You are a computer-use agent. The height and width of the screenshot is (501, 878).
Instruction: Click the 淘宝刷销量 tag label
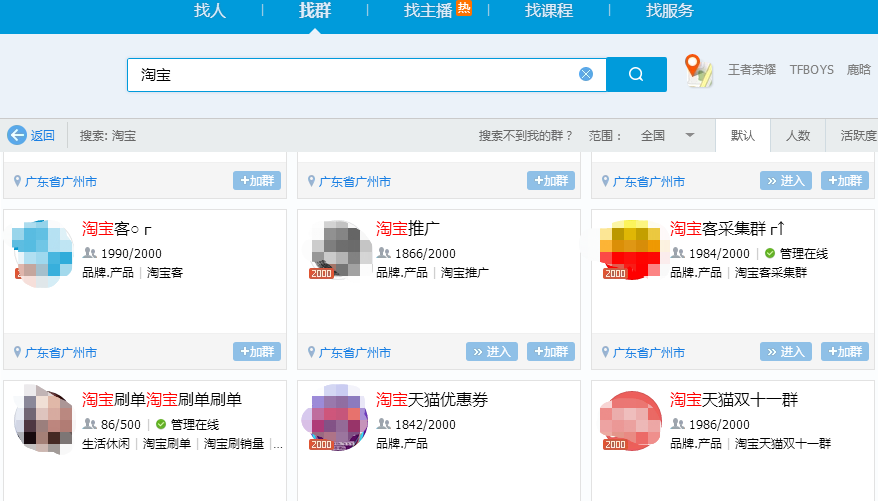pyautogui.click(x=233, y=444)
